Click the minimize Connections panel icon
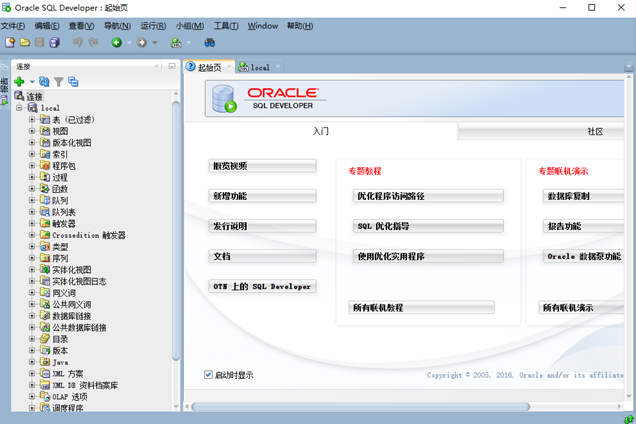This screenshot has width=636, height=424. [x=172, y=66]
